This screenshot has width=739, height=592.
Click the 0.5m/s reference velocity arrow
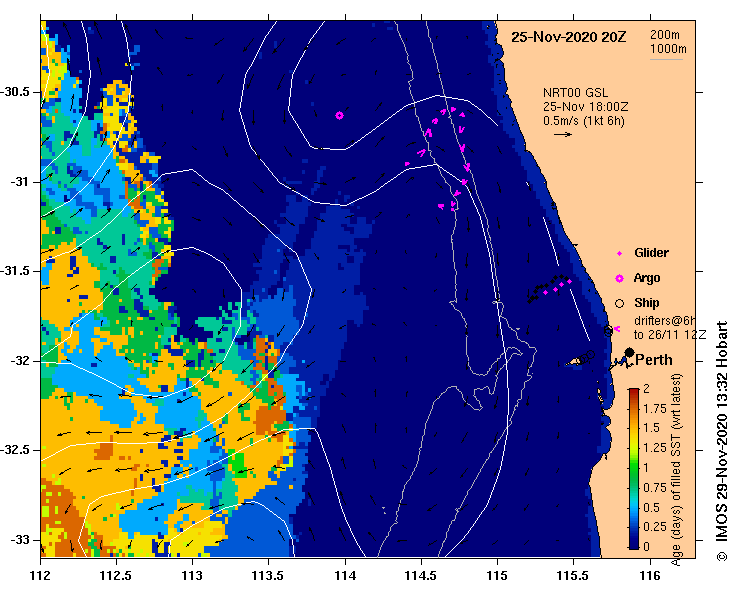563,134
